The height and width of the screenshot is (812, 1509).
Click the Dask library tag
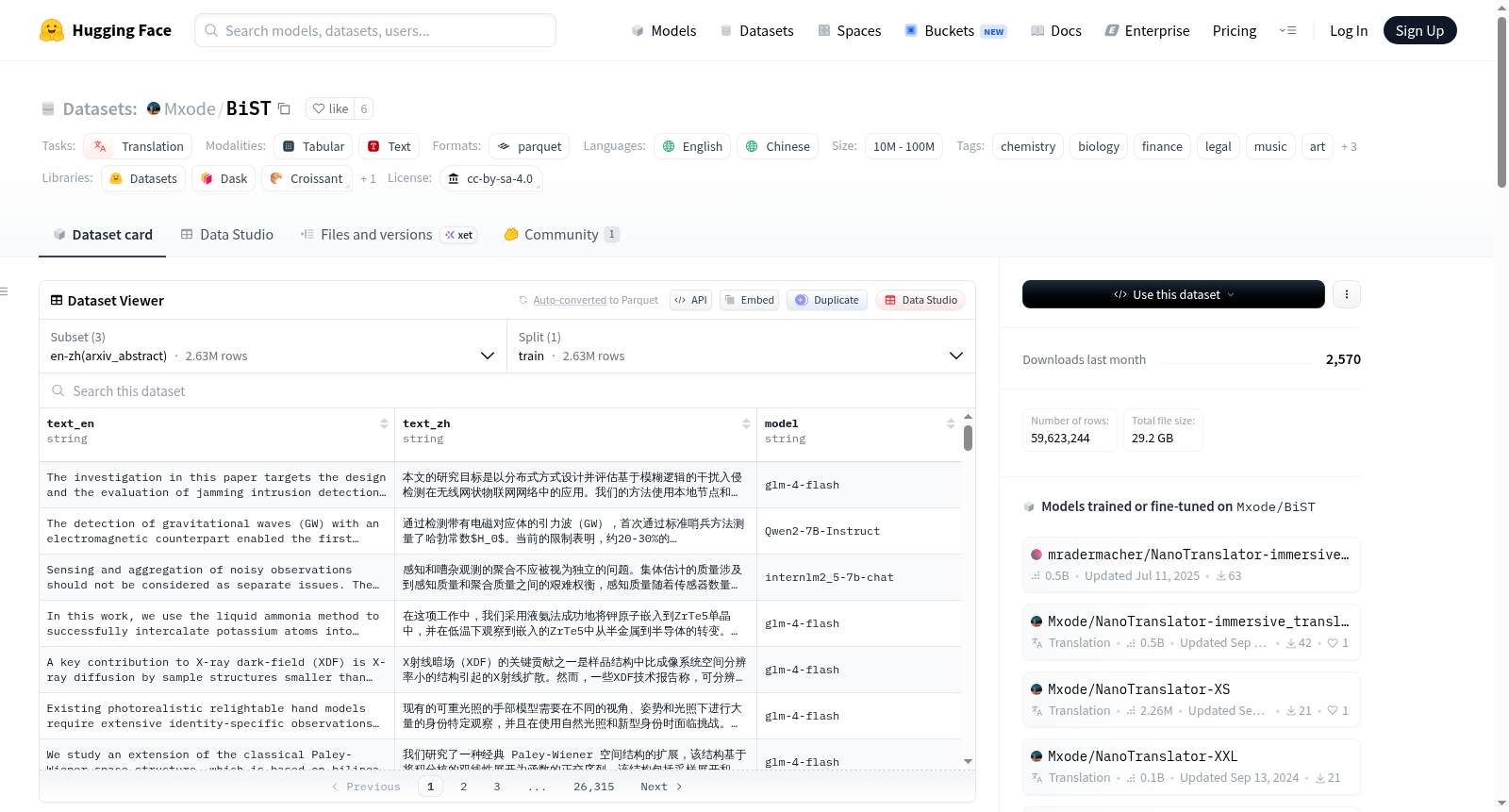point(224,178)
